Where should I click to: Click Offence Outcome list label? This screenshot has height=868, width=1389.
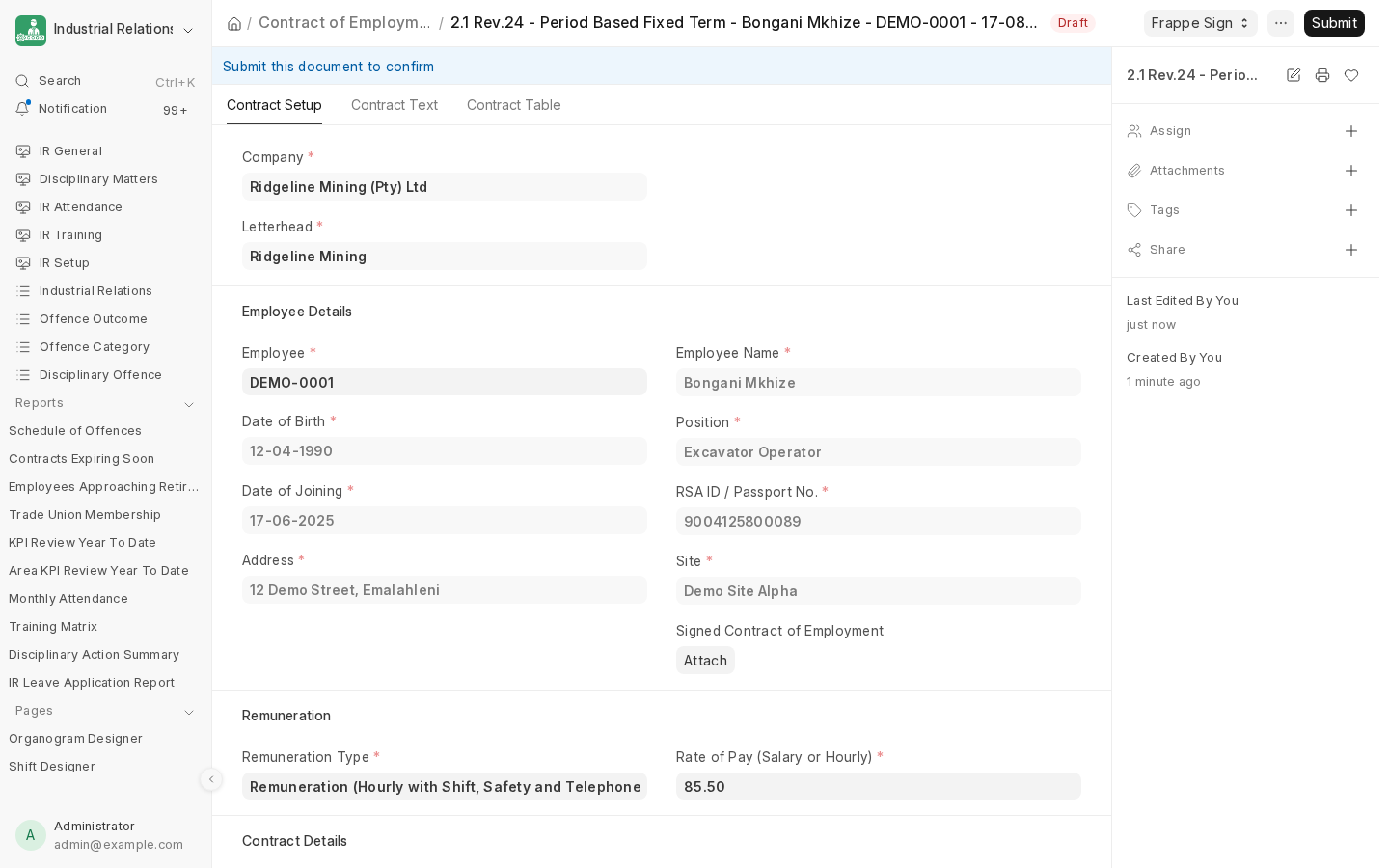[94, 319]
